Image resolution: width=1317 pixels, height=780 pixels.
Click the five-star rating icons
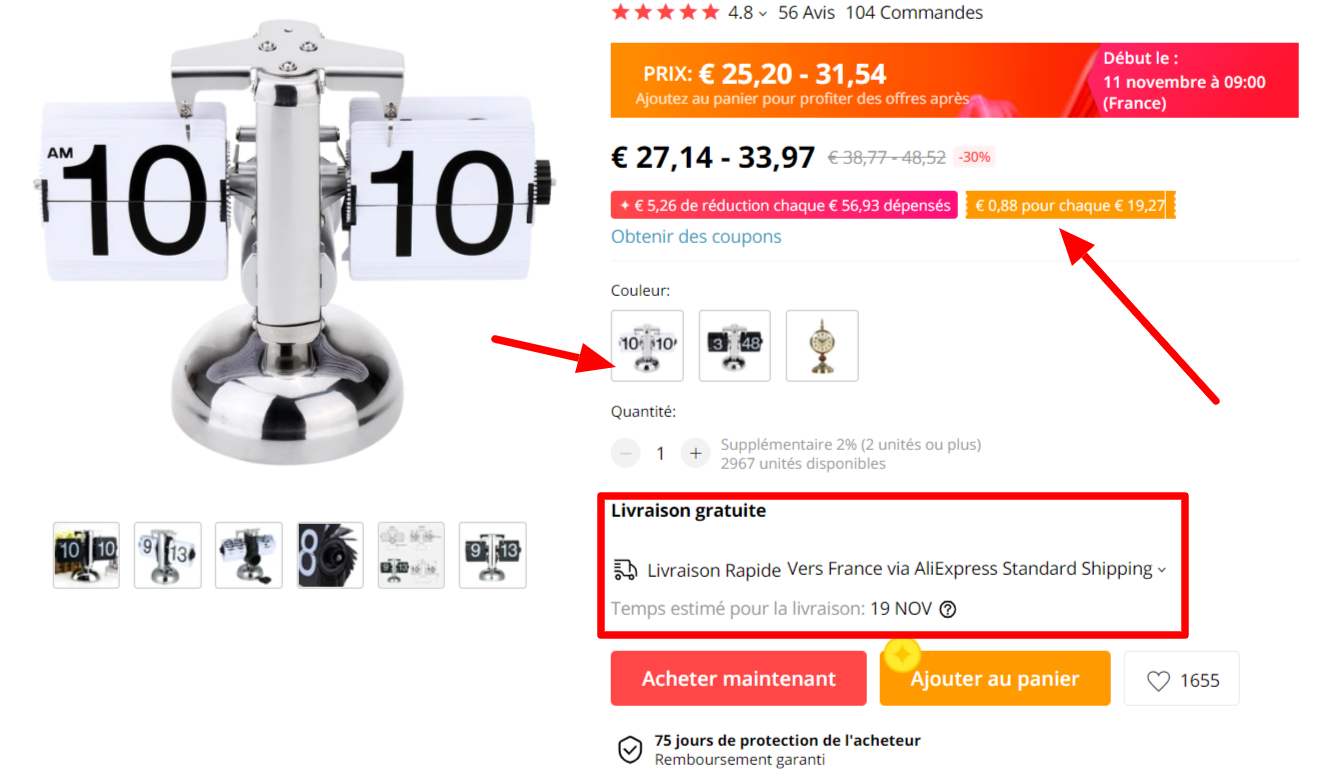coord(665,12)
